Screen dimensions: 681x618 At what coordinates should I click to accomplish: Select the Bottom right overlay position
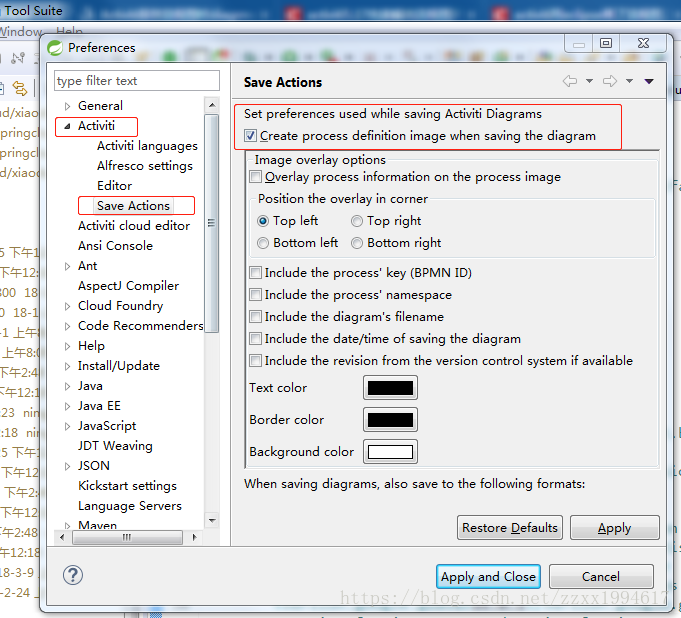tap(357, 243)
